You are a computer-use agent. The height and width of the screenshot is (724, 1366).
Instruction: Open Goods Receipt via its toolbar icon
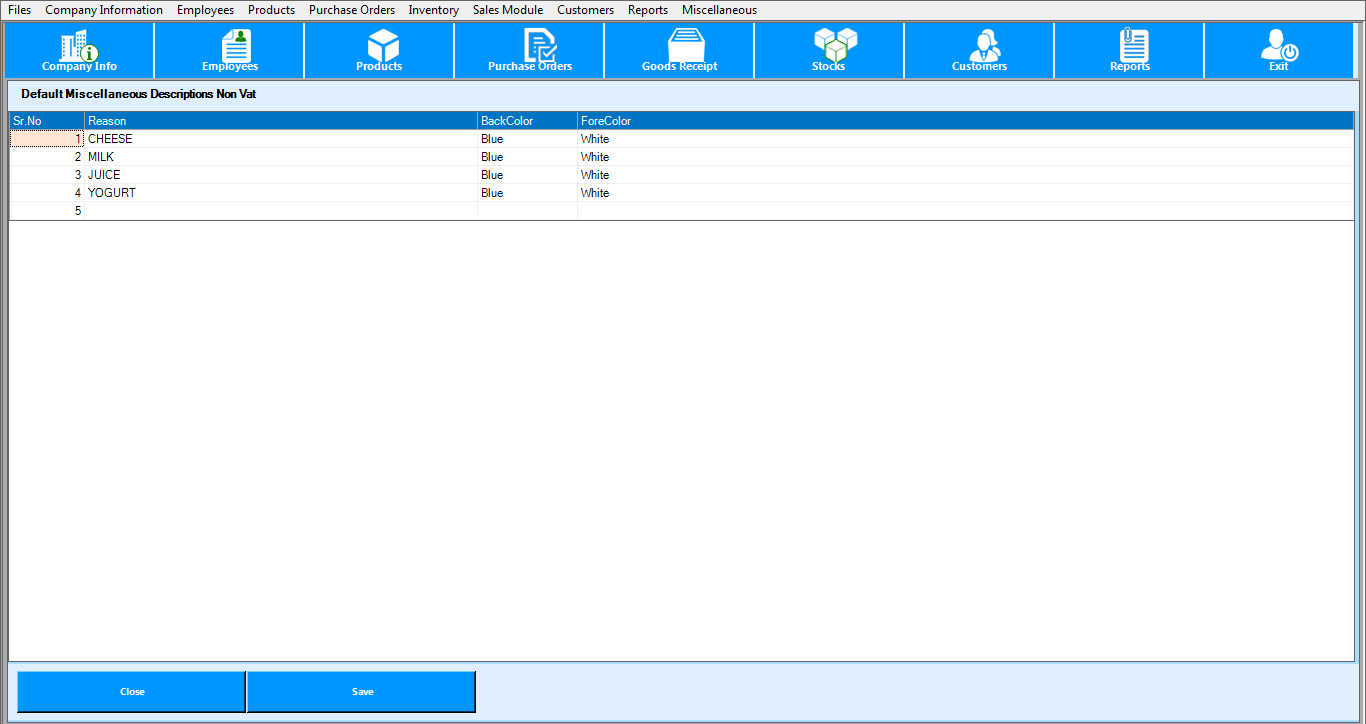679,50
